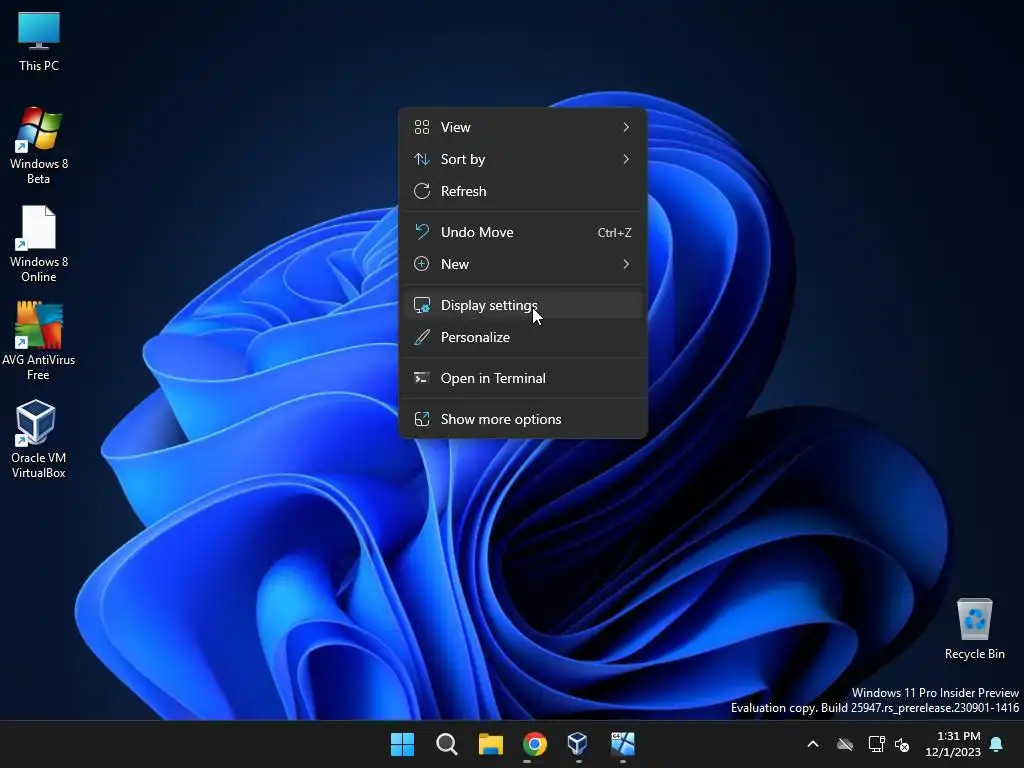Select the Oracle VM VirtualBox desktop shortcut
1024x768 pixels.
tap(39, 440)
